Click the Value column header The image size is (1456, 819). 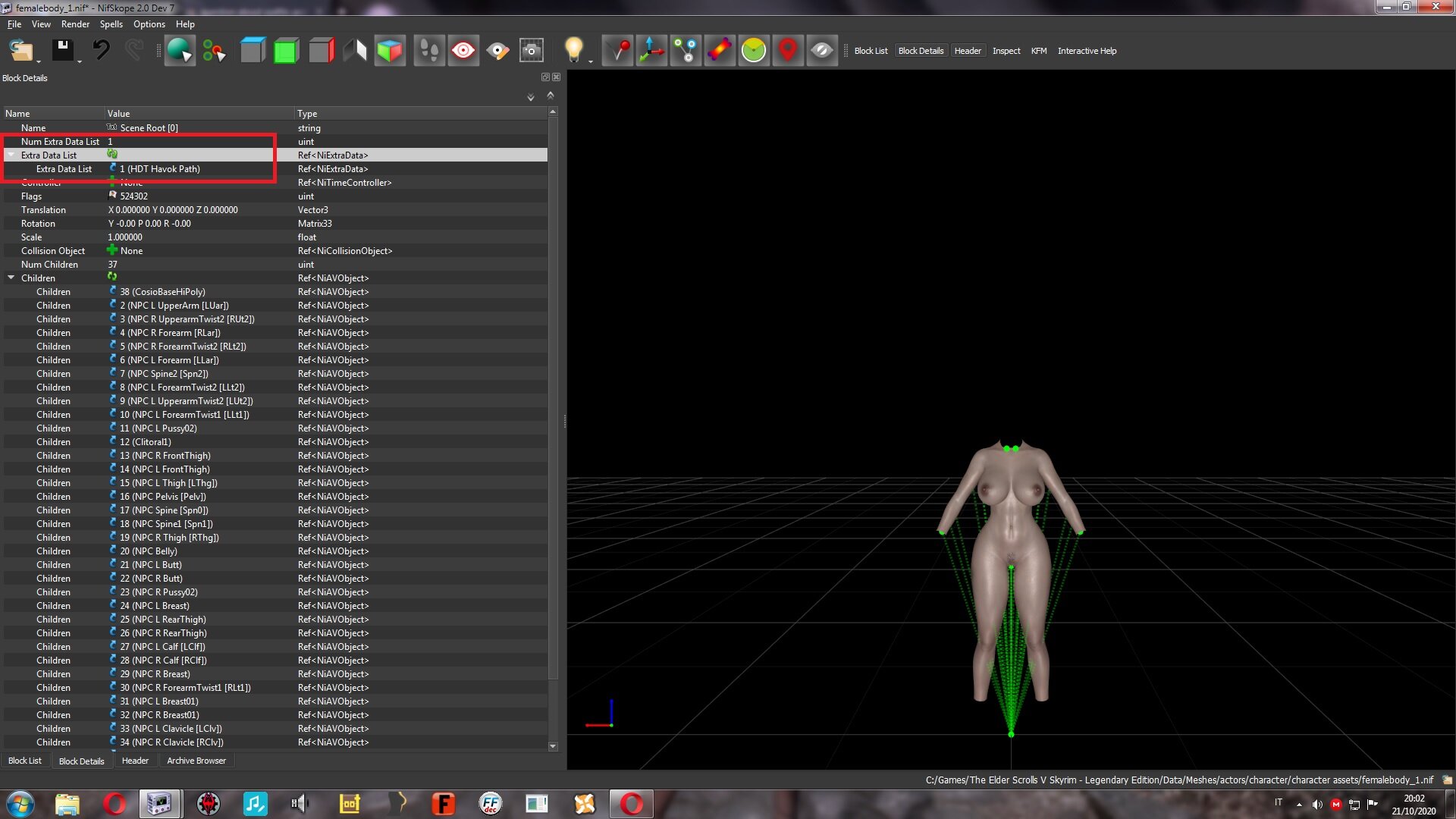tap(199, 113)
